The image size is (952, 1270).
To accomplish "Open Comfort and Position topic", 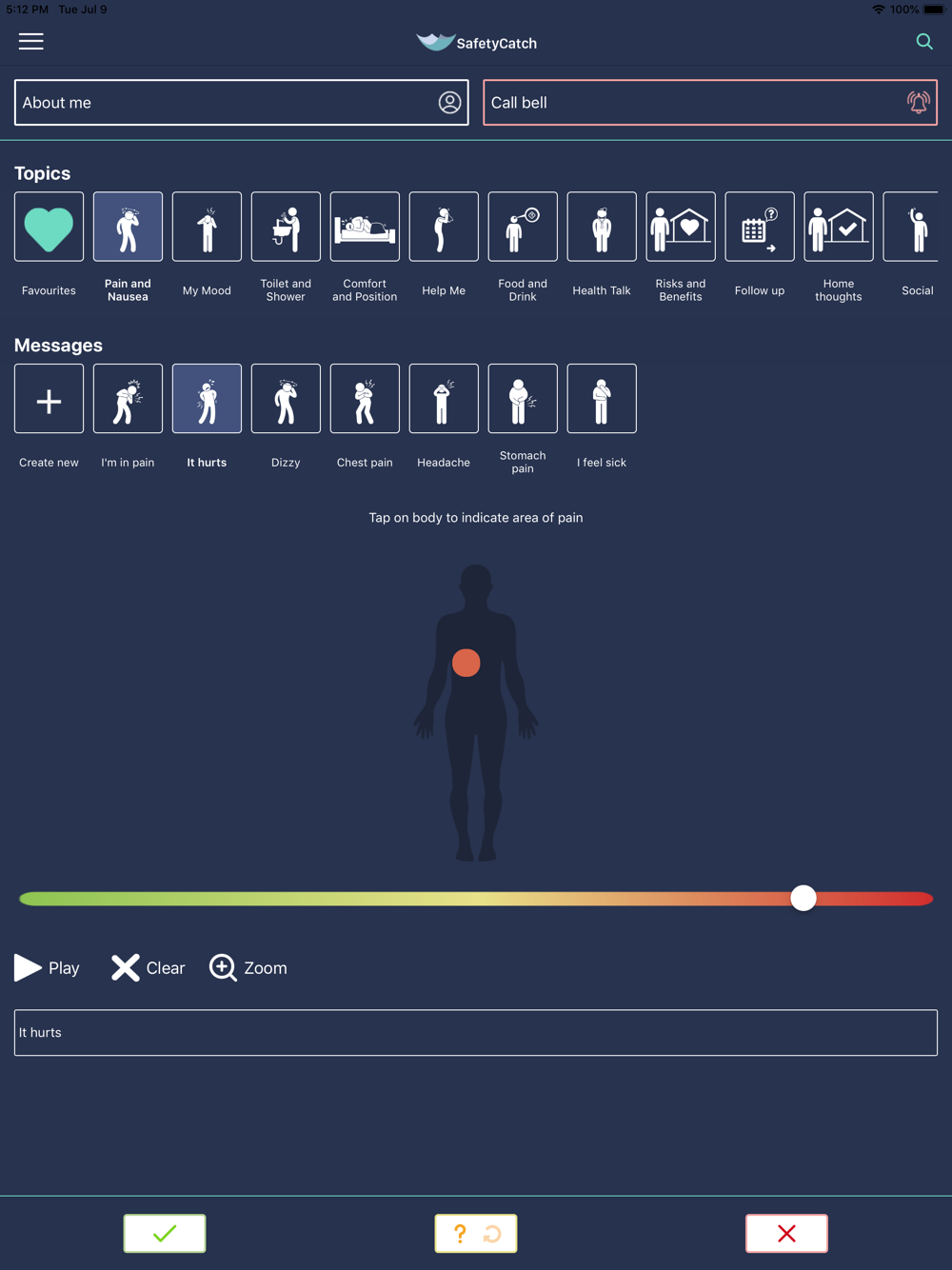I will [x=365, y=227].
